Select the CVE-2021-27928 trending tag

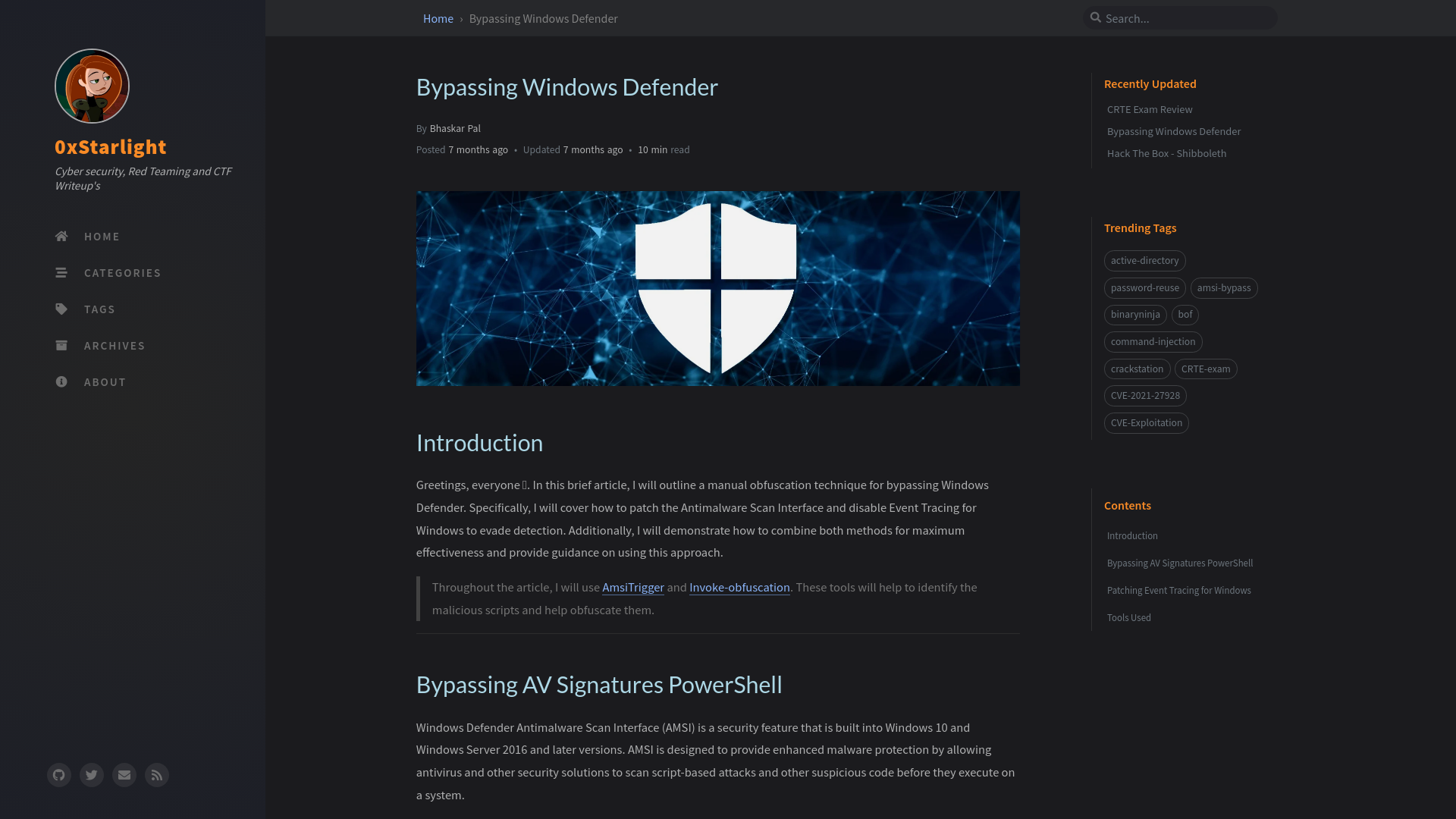1145,395
